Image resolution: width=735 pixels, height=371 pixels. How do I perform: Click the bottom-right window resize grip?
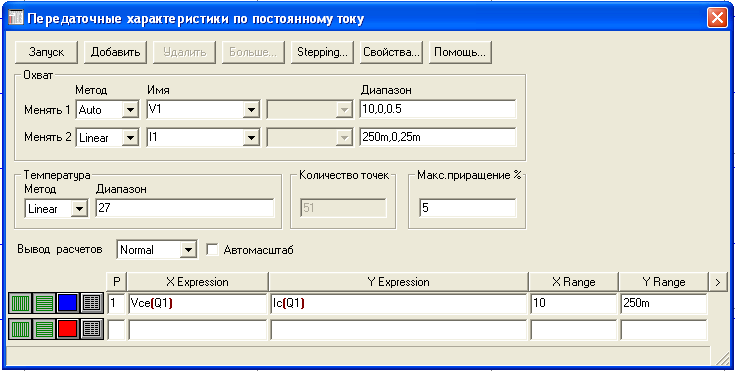[x=720, y=359]
